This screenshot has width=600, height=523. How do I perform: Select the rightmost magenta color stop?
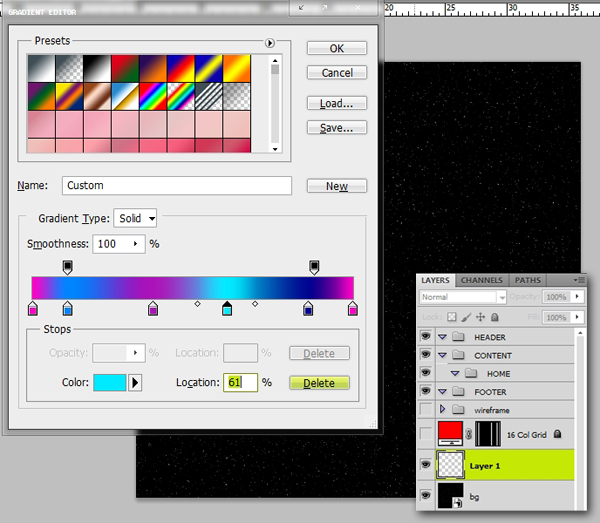pos(353,308)
